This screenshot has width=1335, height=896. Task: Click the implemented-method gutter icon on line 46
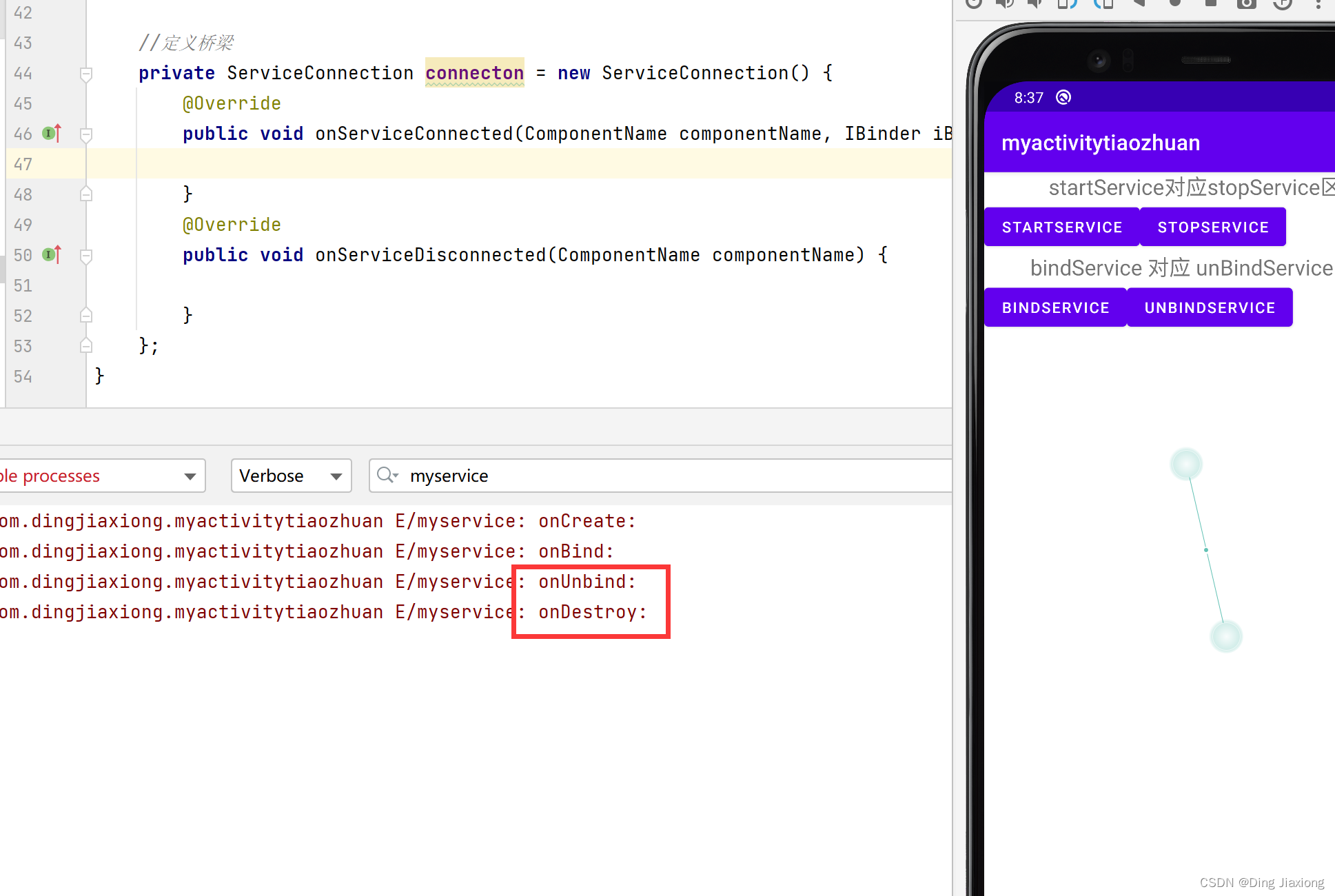(52, 133)
